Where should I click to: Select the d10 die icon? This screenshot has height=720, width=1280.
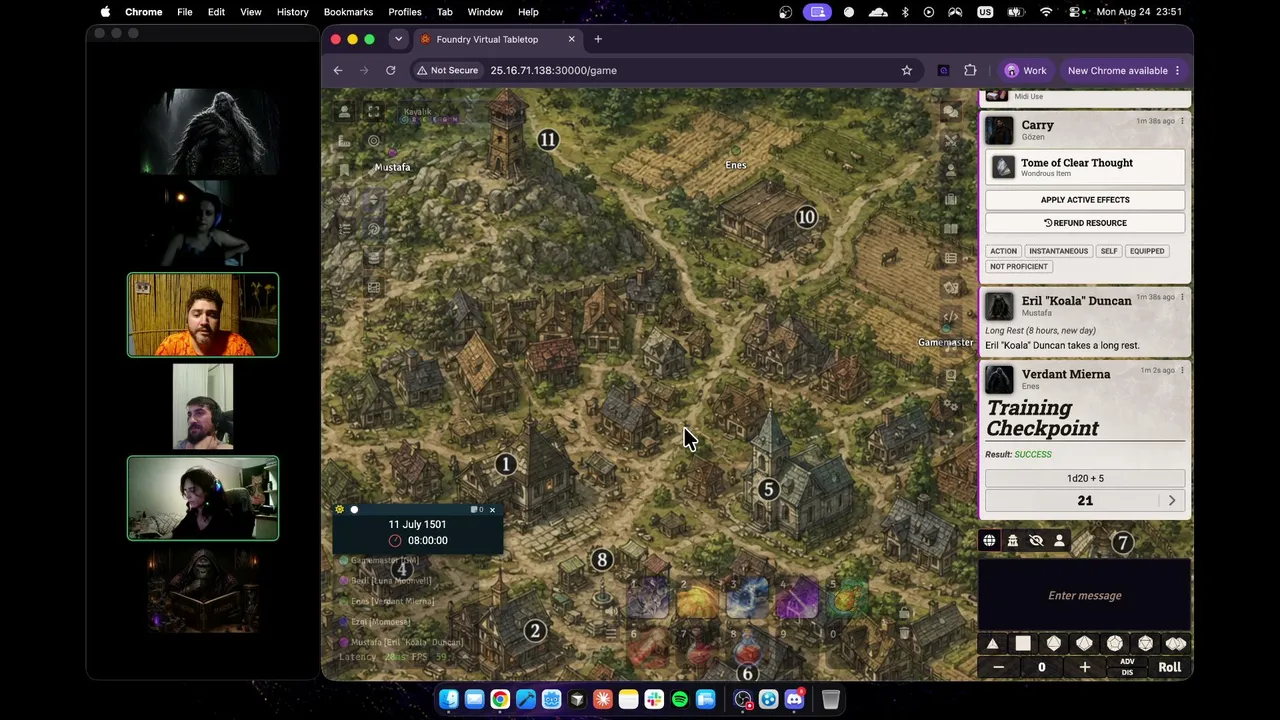(1084, 644)
